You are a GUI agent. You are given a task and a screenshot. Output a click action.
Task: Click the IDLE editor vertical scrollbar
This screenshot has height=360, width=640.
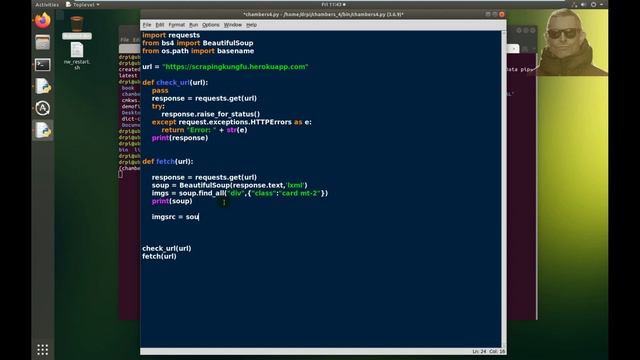(504, 189)
